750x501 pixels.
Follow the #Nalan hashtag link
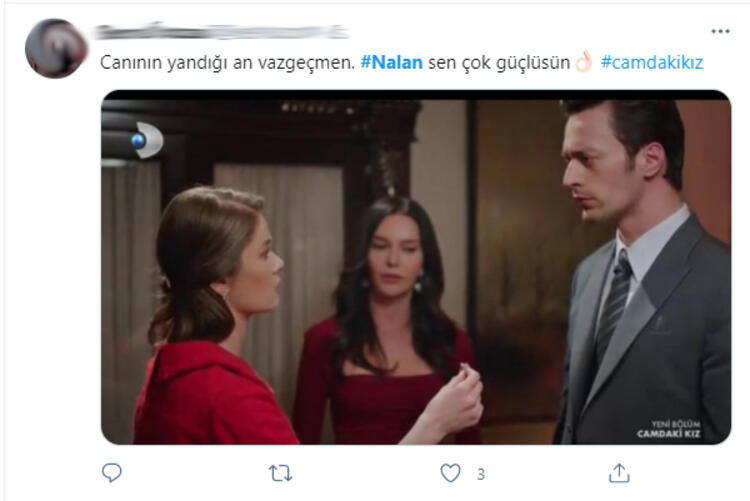[x=391, y=63]
